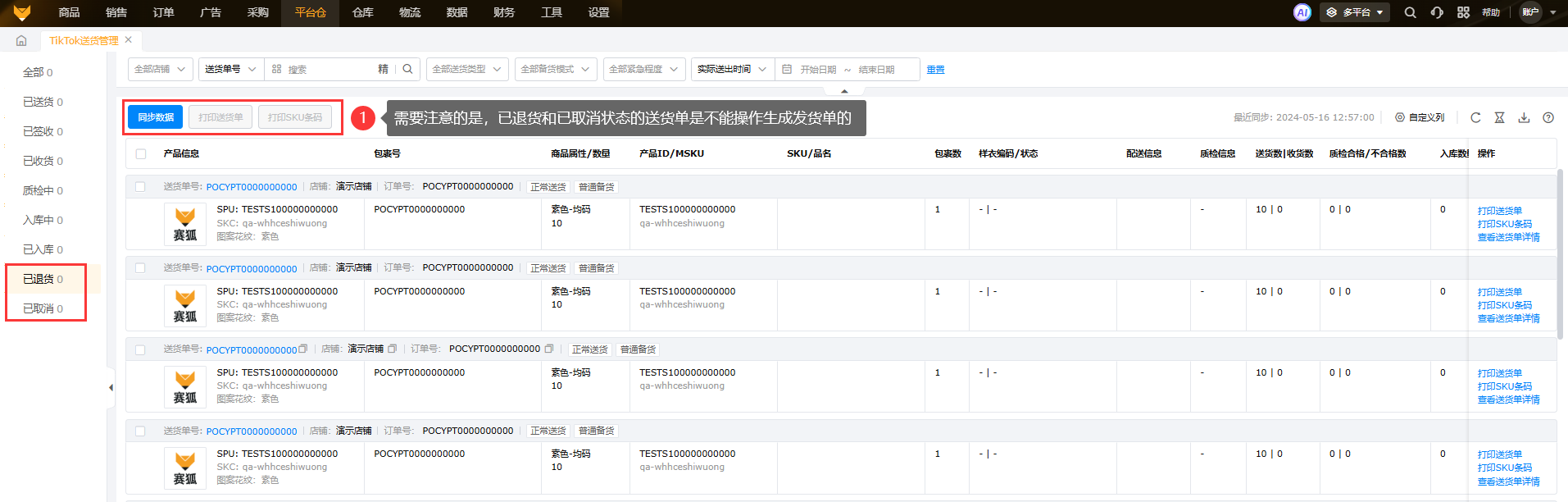
Task: Expand the 全部店铺 store dropdown
Action: [160, 70]
